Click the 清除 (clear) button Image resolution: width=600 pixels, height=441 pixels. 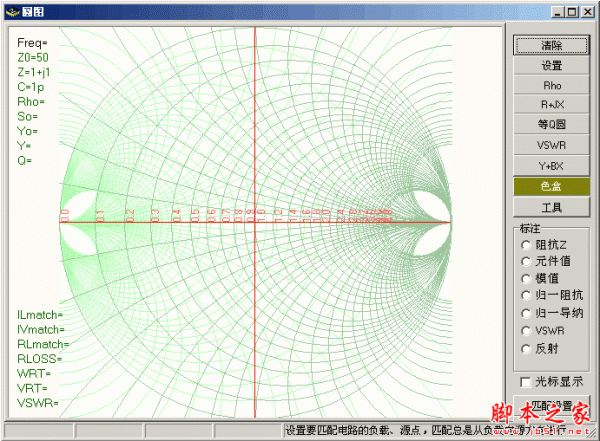coord(551,46)
